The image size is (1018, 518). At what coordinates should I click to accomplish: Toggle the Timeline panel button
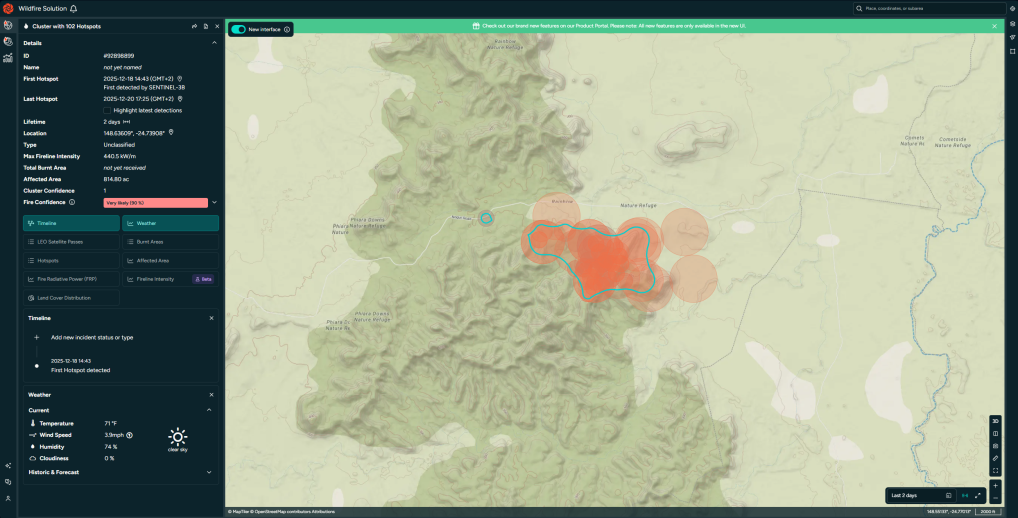71,223
